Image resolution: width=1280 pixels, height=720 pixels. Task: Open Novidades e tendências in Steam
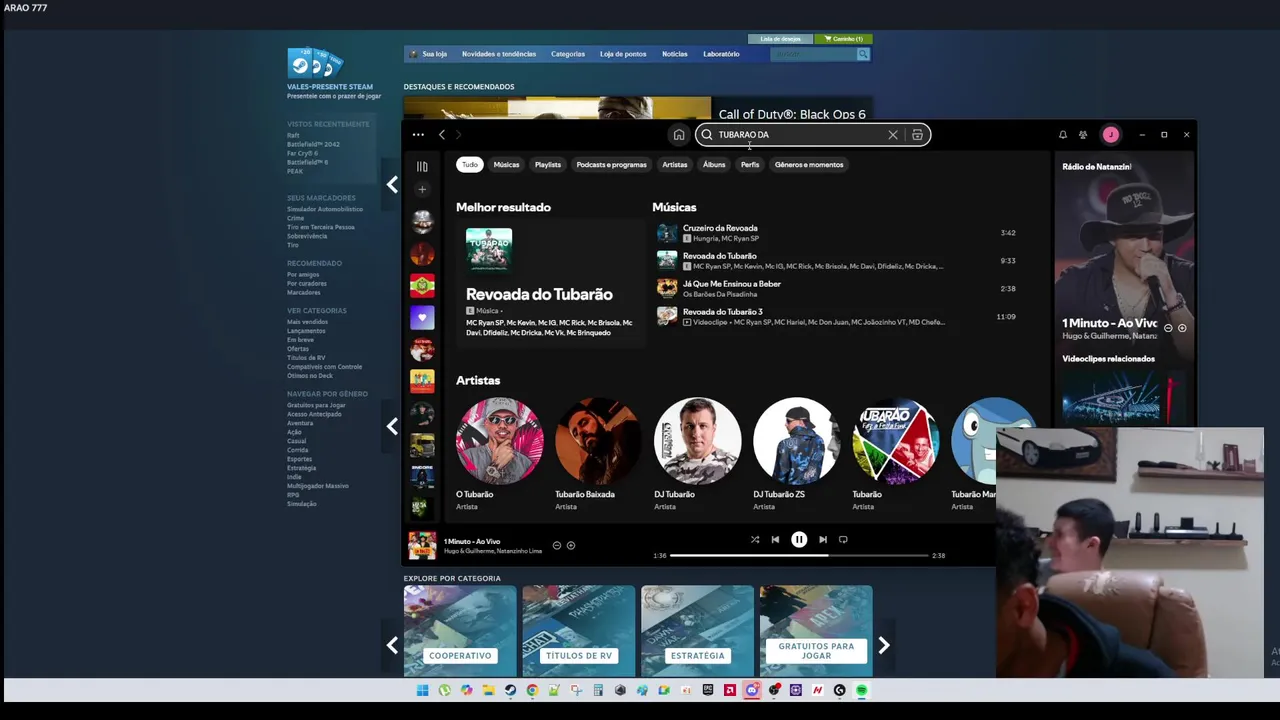[499, 54]
